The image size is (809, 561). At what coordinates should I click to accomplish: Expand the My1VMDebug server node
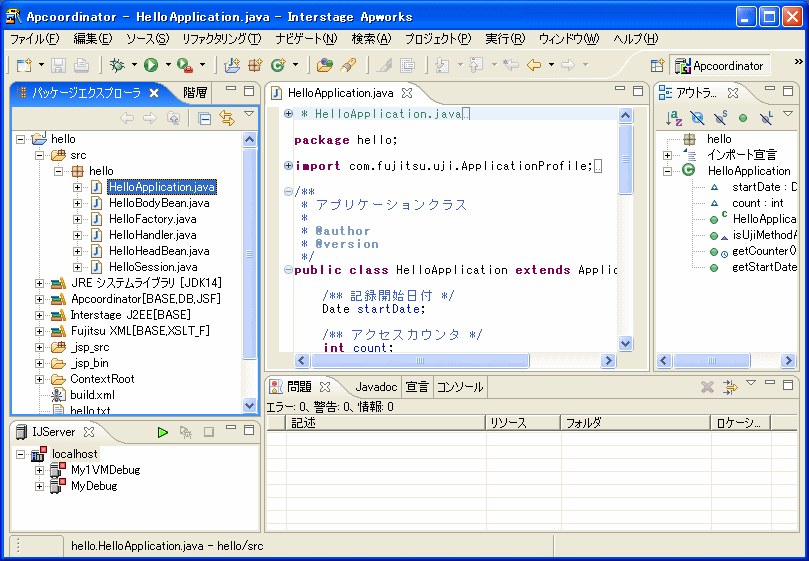[39, 470]
